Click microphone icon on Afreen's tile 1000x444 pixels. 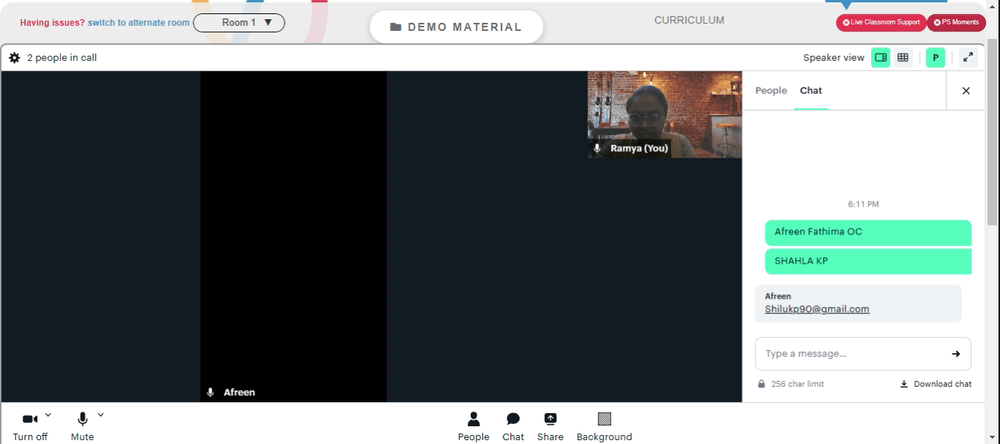[210, 392]
